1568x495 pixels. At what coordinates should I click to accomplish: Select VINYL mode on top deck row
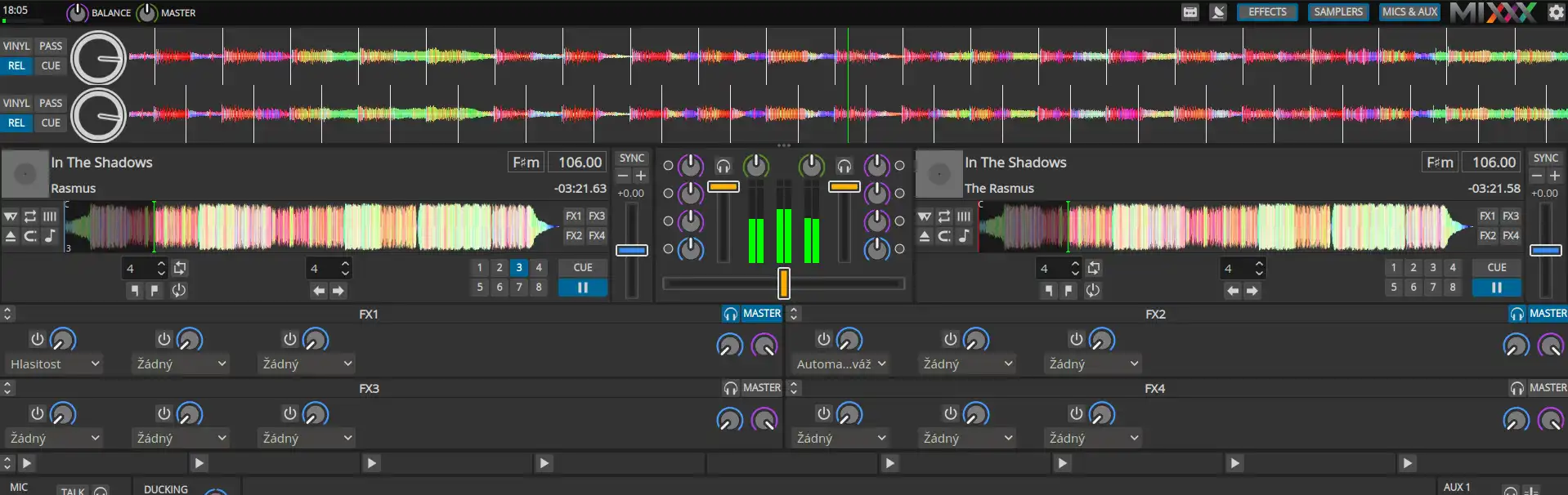click(x=16, y=47)
